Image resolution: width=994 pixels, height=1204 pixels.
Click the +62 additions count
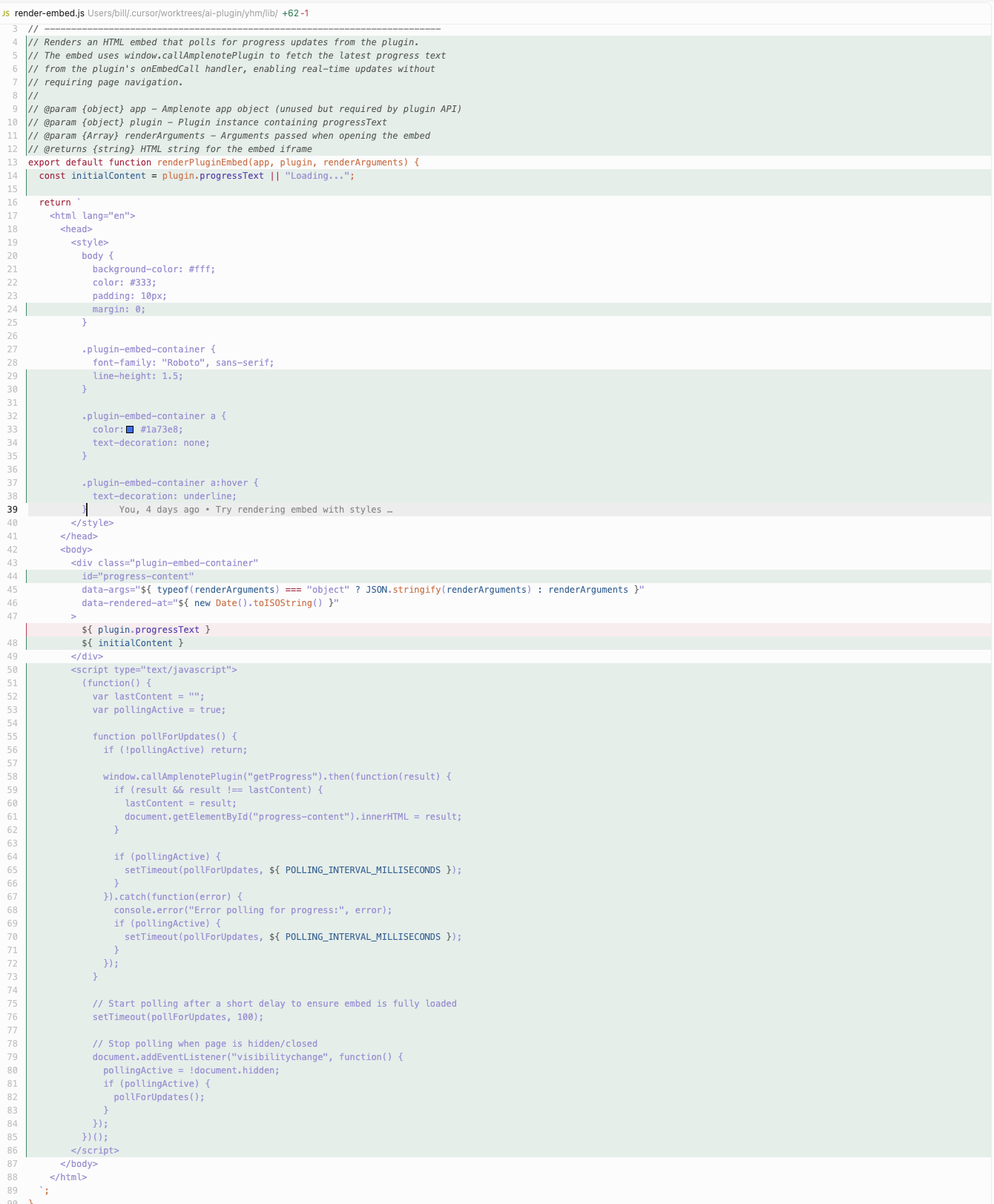tap(290, 13)
